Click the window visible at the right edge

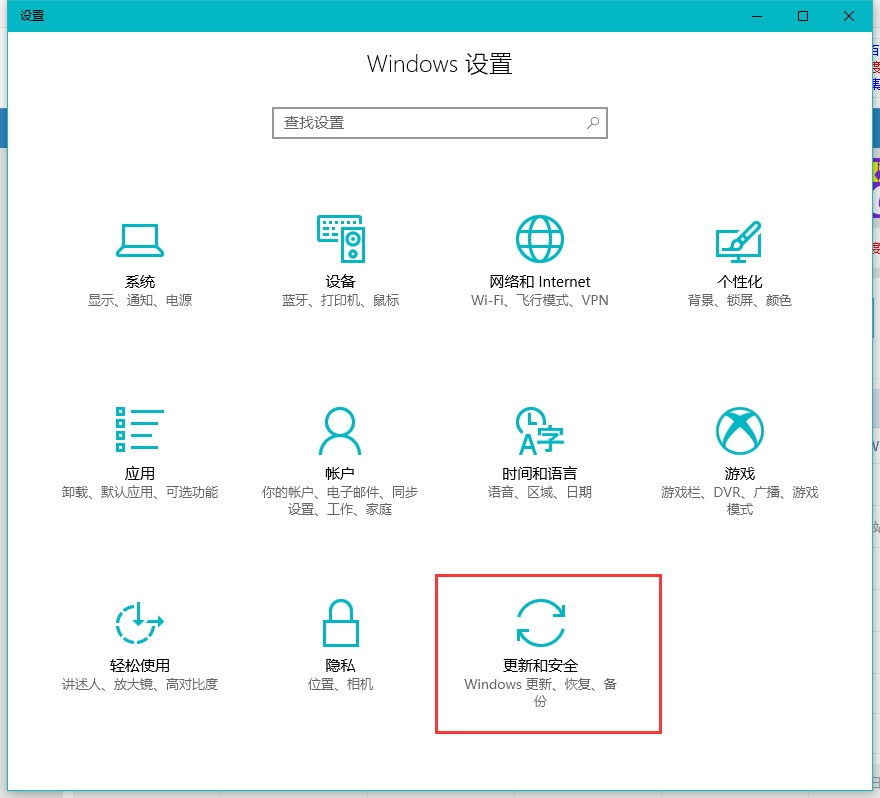(x=876, y=400)
